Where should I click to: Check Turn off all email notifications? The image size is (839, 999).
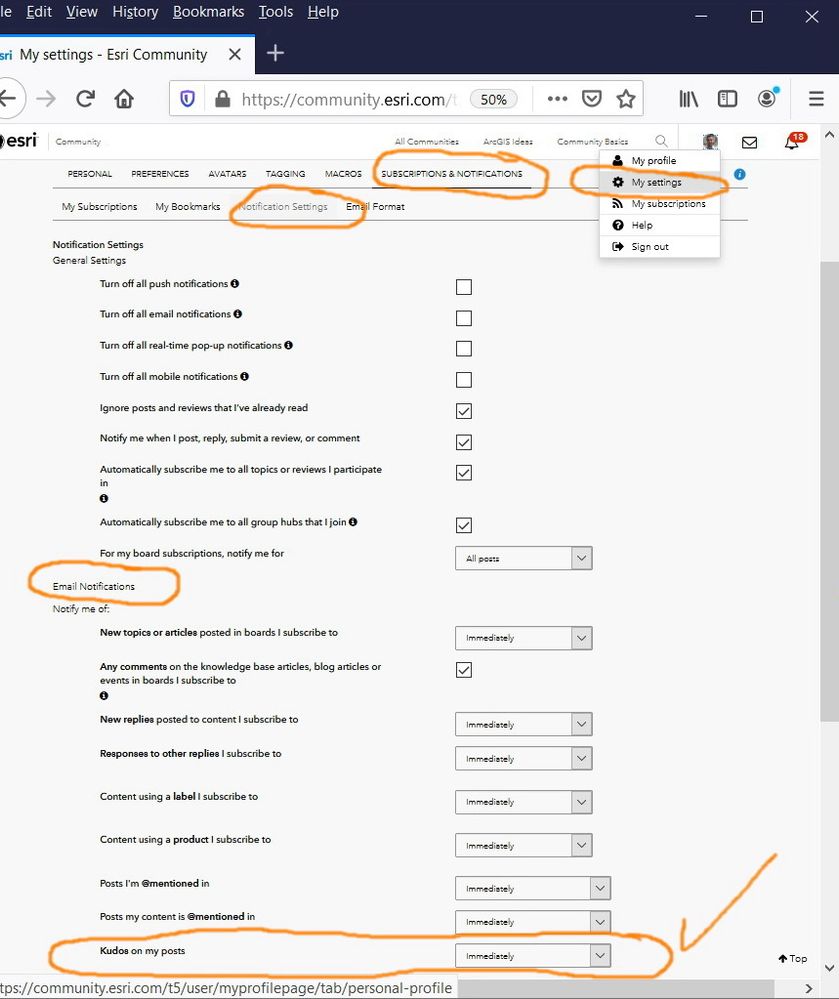click(x=464, y=318)
